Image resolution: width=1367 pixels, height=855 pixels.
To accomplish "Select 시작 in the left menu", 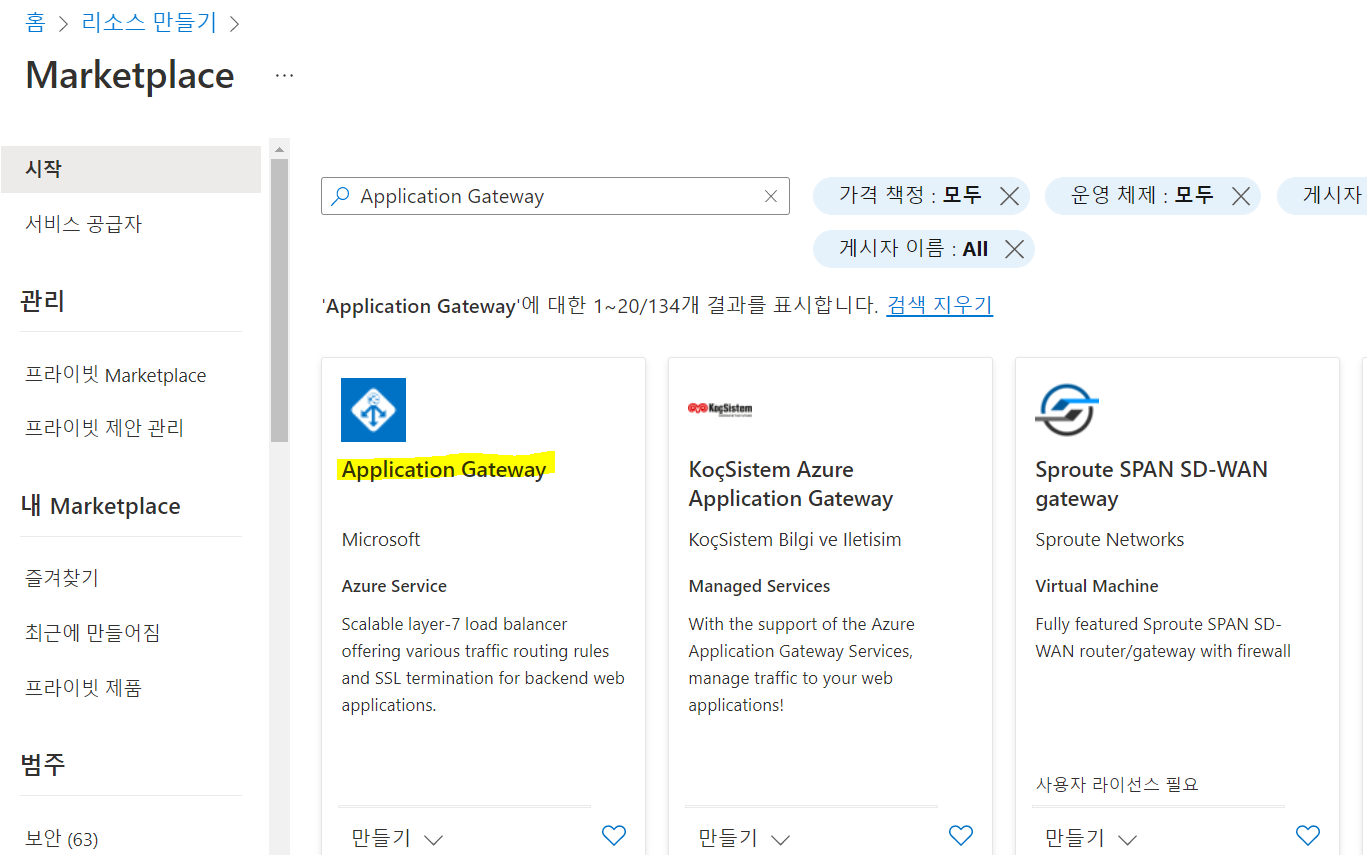I will [130, 169].
